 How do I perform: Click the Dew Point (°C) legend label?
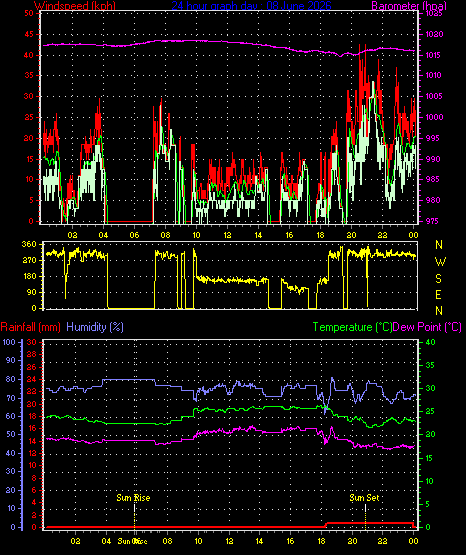[427, 327]
